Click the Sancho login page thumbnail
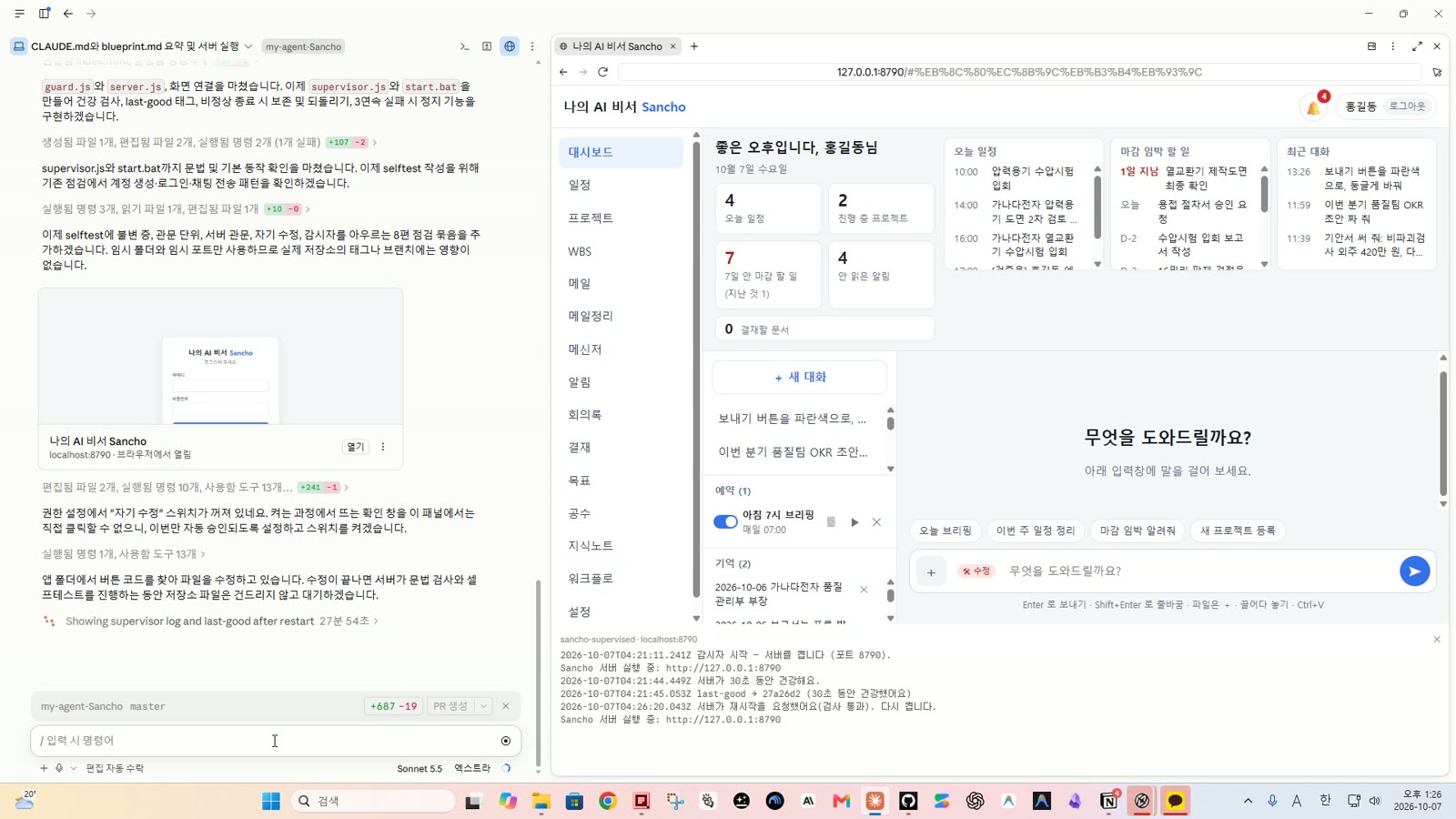This screenshot has width=1456, height=819. 220,357
